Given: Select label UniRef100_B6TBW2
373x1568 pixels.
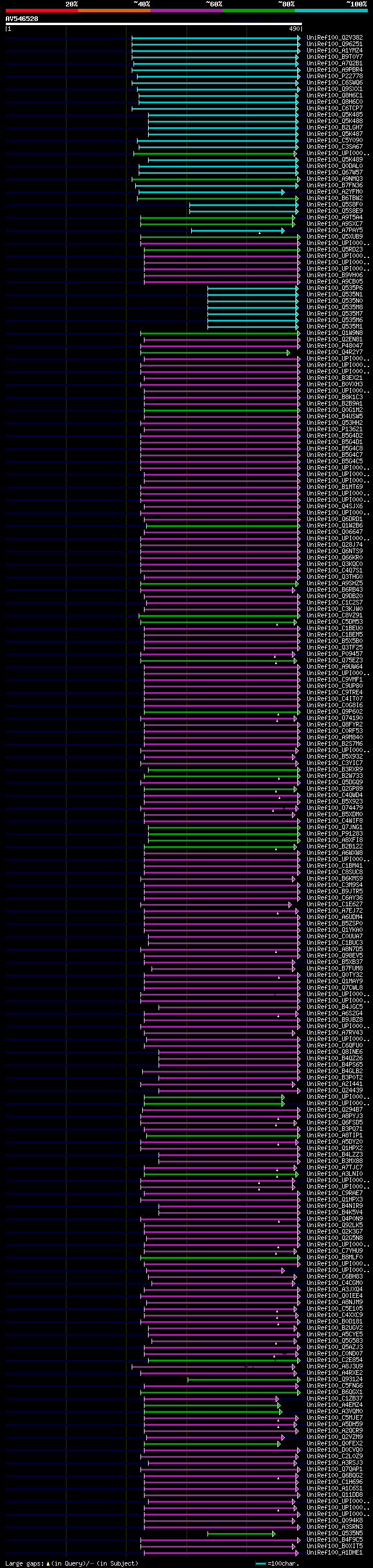Looking at the screenshot, I should pyautogui.click(x=335, y=198).
